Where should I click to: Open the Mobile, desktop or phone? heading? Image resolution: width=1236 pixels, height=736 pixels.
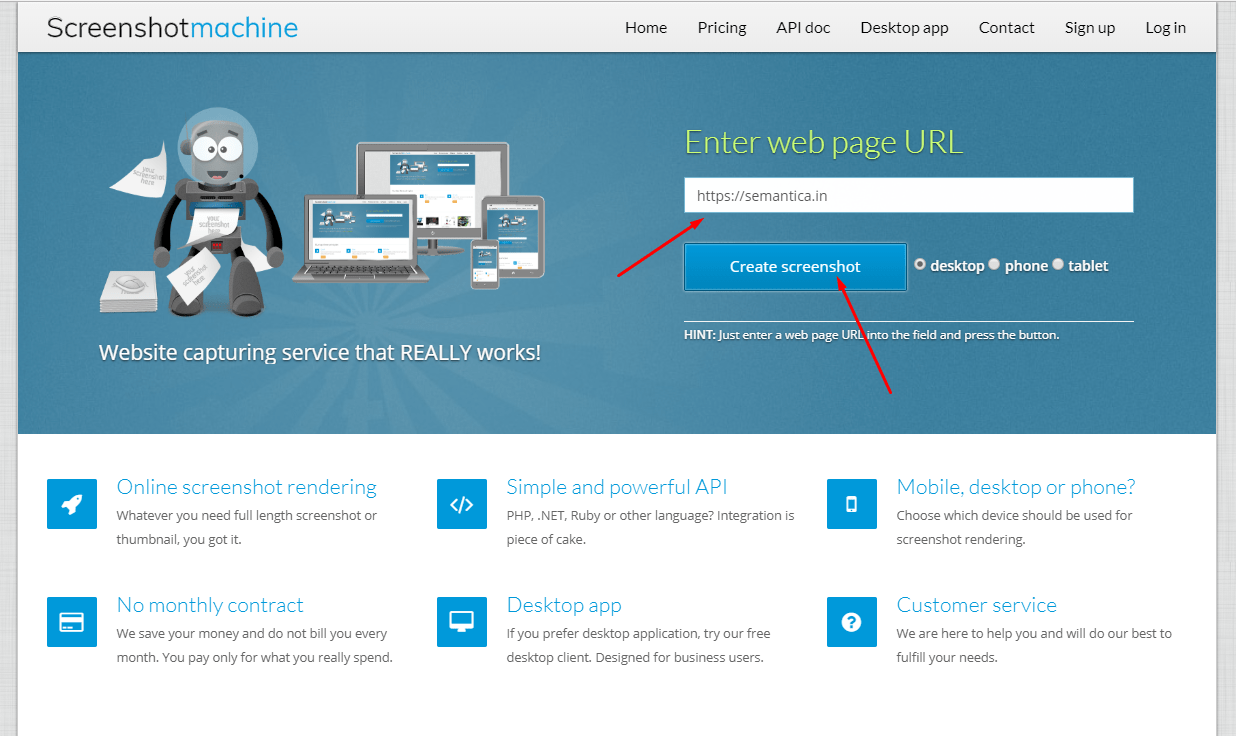click(1016, 487)
